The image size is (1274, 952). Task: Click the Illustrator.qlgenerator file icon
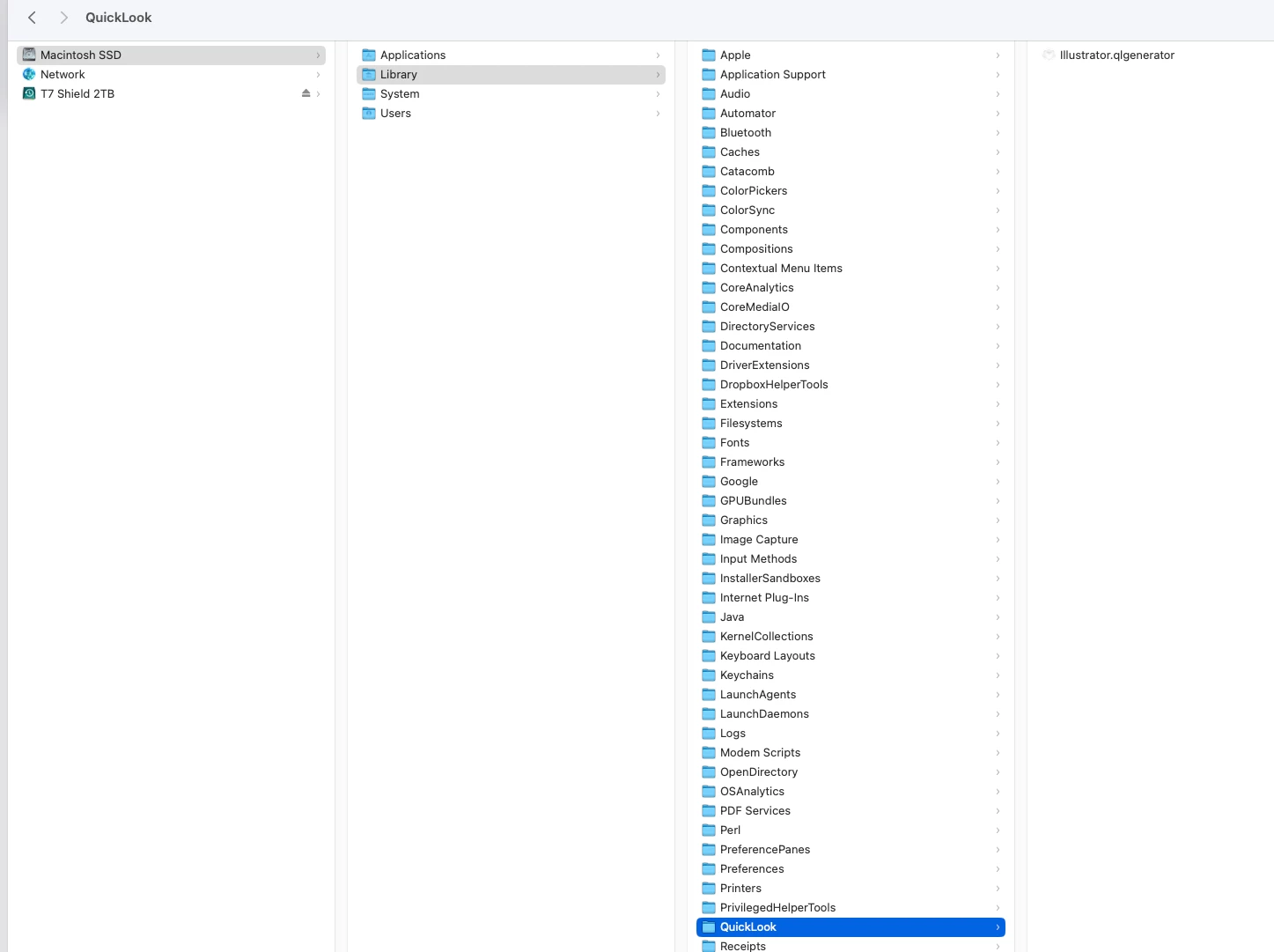point(1049,55)
